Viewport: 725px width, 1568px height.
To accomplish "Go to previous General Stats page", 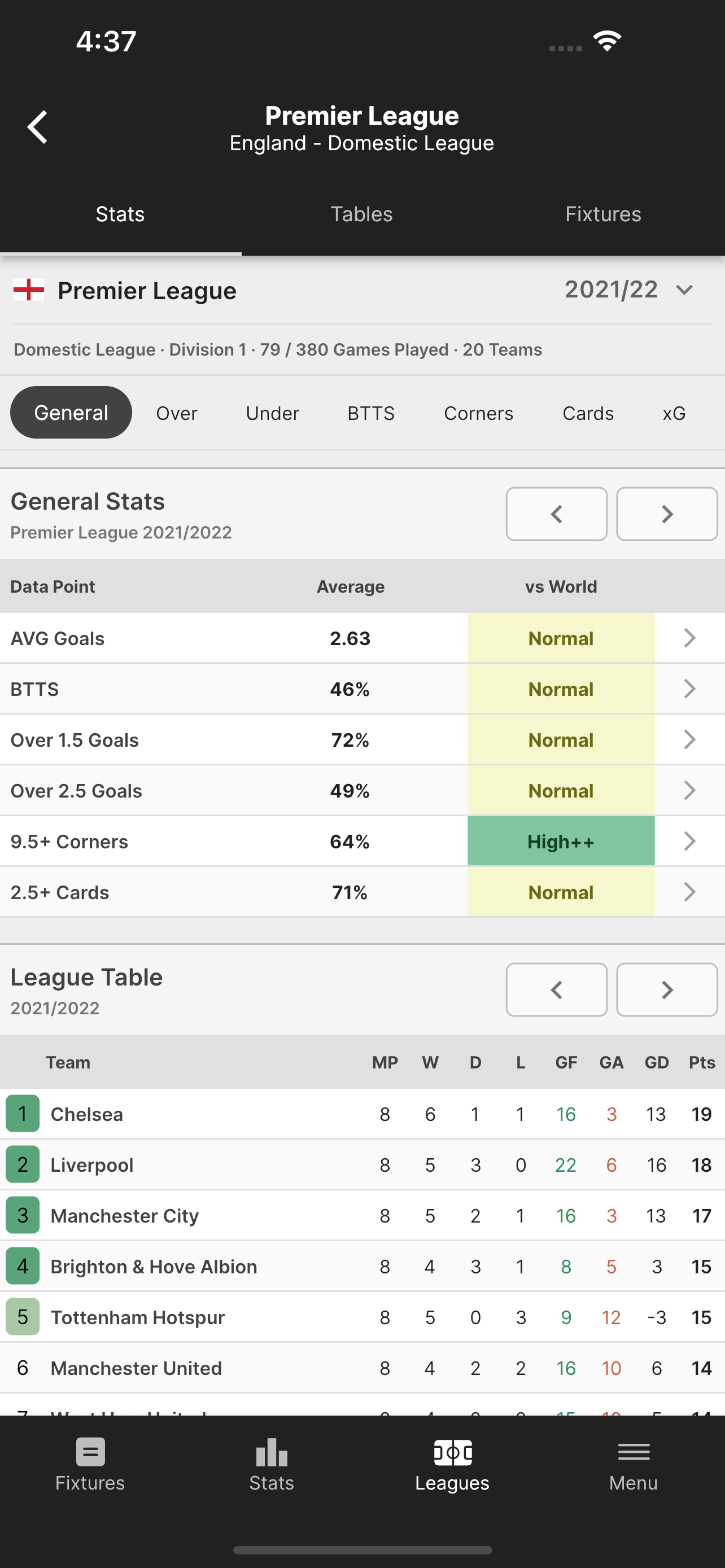I will tap(556, 514).
